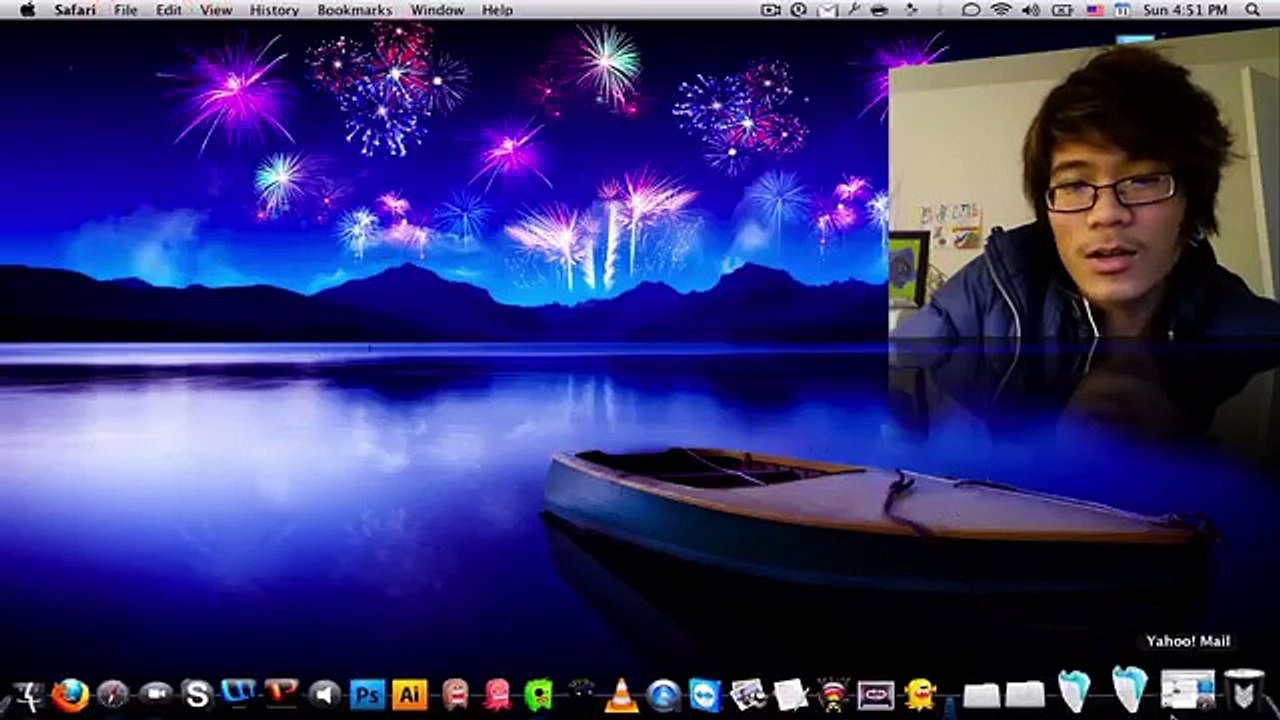Open the purple cassette tape app icon

click(876, 695)
